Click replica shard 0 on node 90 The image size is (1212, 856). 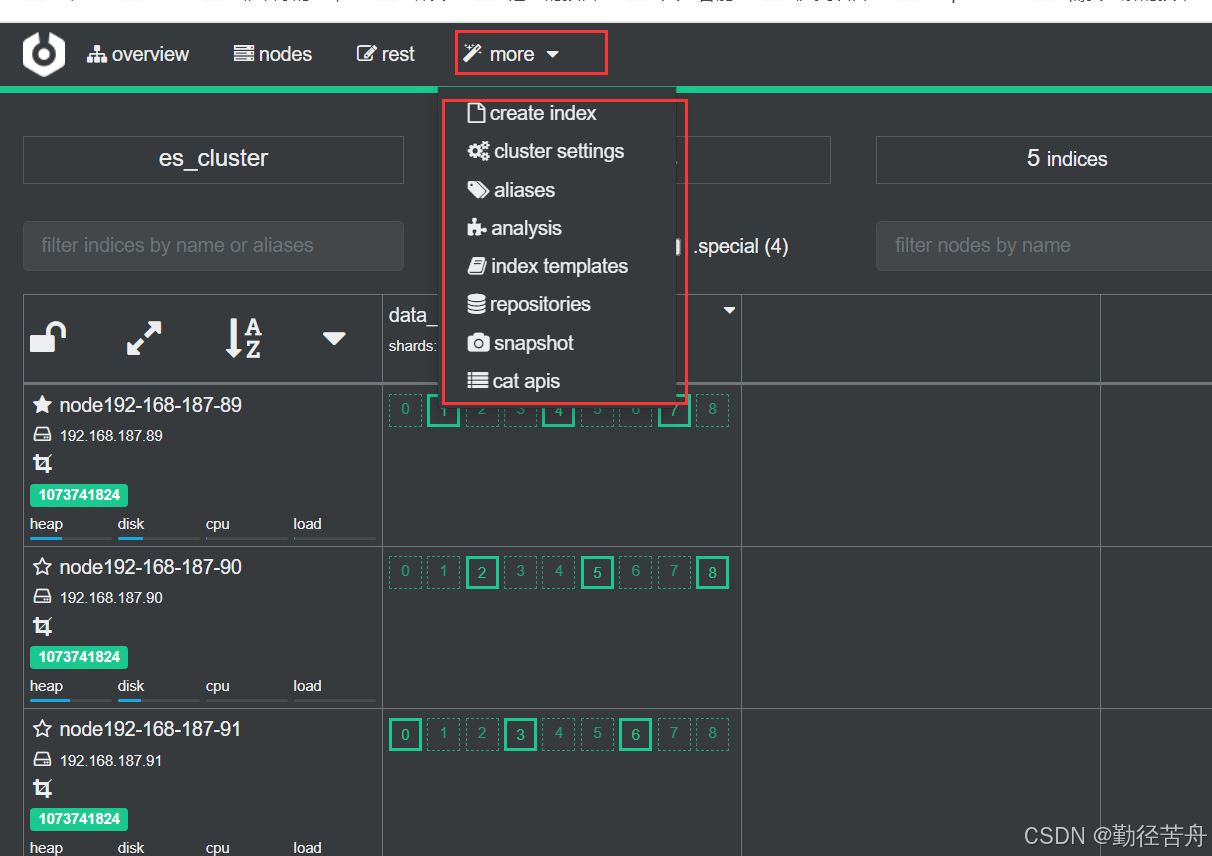click(405, 572)
